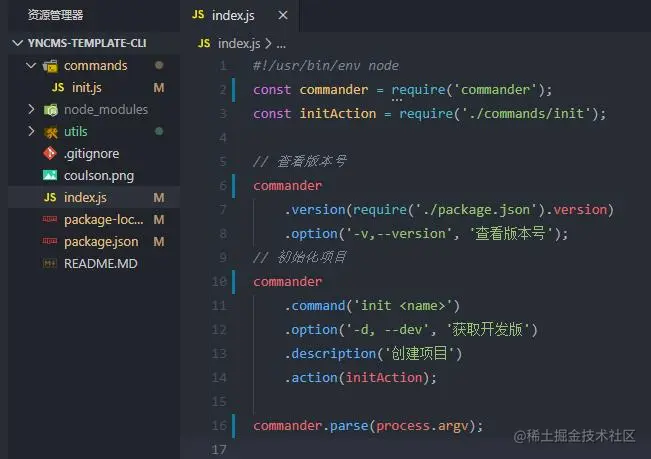Click the commands folder icon

click(50, 66)
